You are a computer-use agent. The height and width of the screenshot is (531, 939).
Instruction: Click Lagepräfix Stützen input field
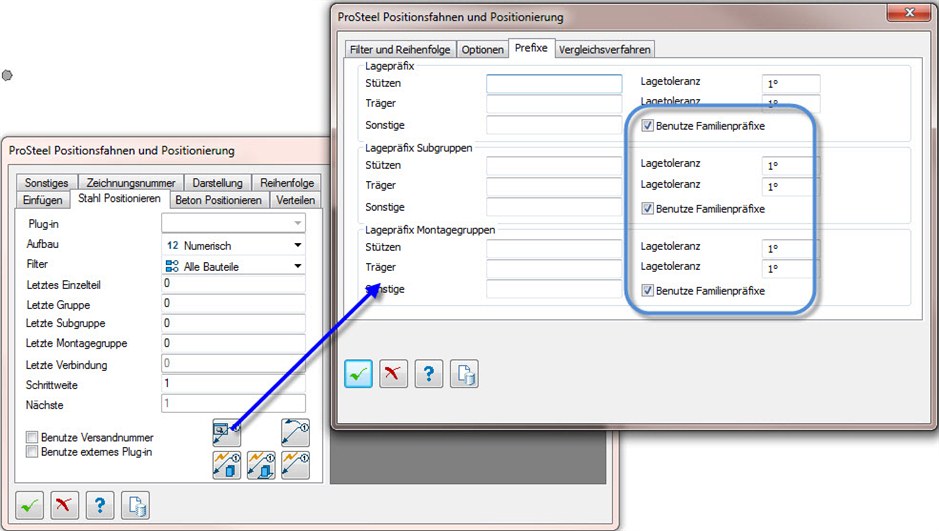pyautogui.click(x=554, y=83)
